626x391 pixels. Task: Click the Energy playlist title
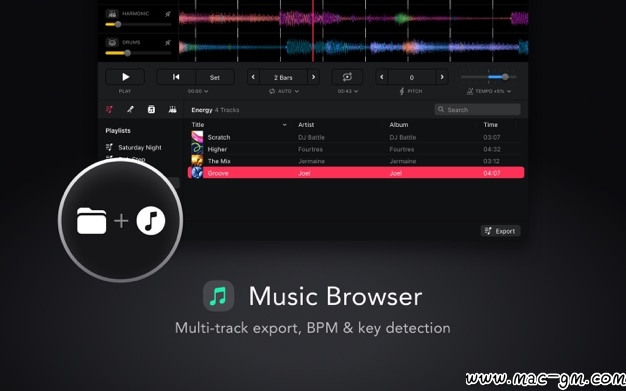(202, 110)
